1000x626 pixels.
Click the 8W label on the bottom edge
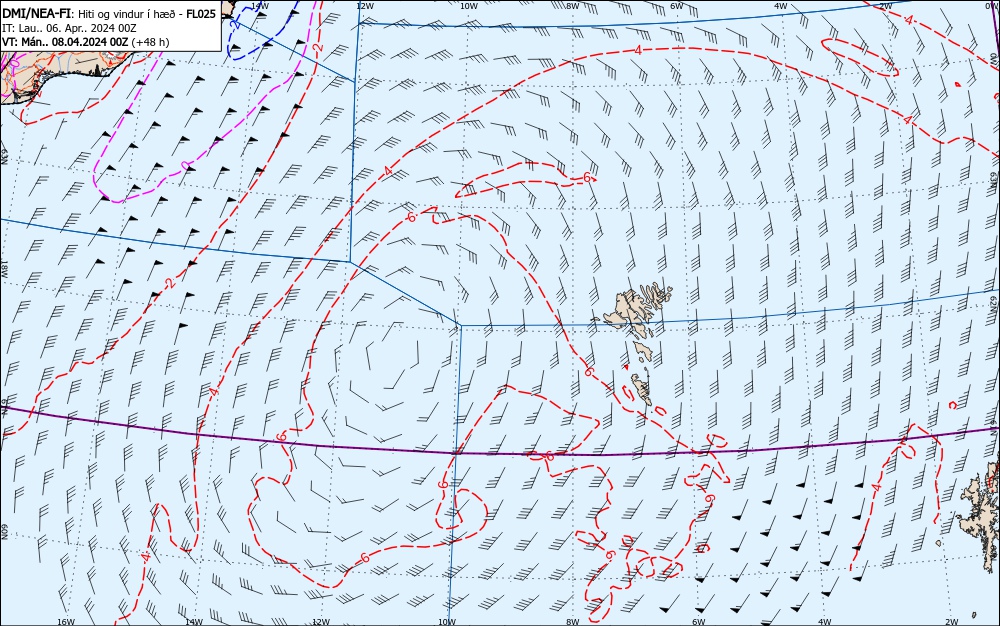coord(573,622)
